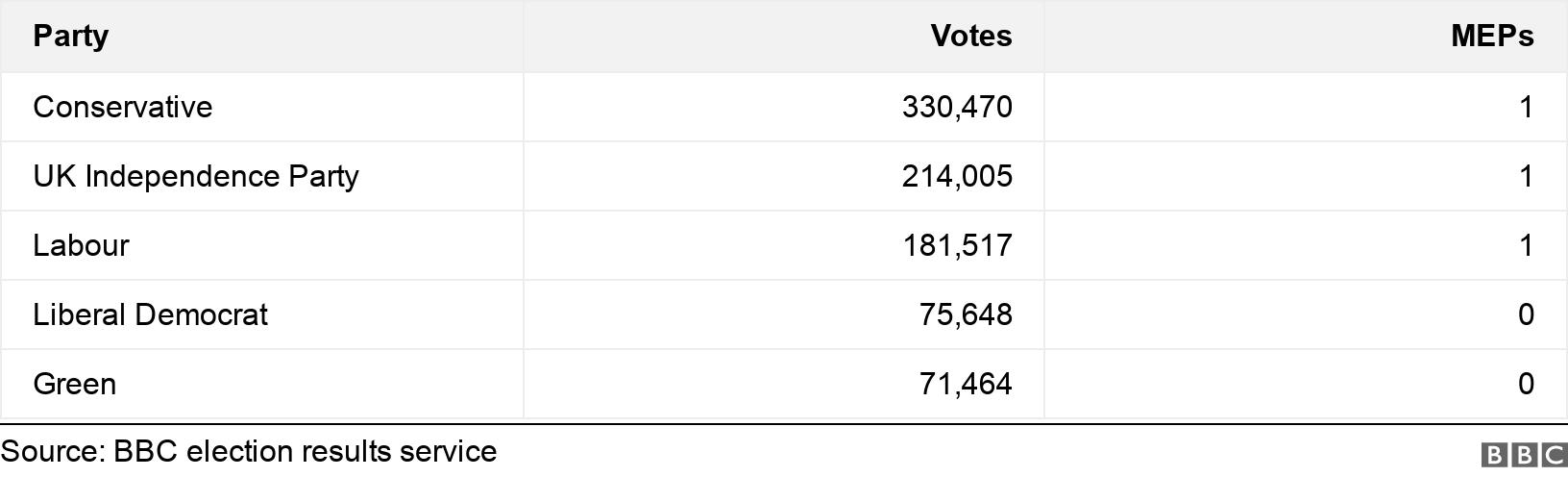1568x477 pixels.
Task: Click the UK Independence Party cell
Action: [196, 176]
